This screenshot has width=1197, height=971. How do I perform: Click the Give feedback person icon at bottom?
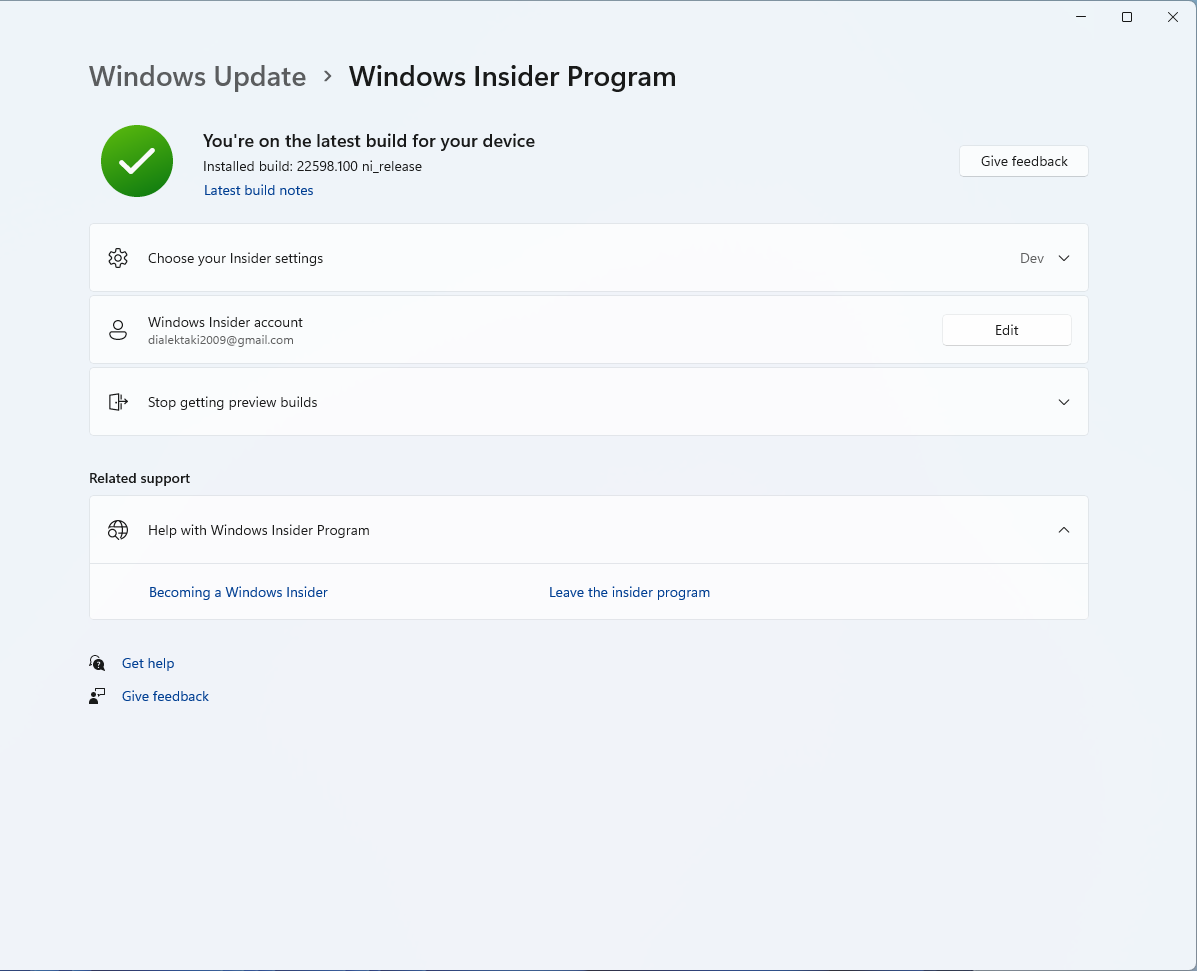point(97,695)
